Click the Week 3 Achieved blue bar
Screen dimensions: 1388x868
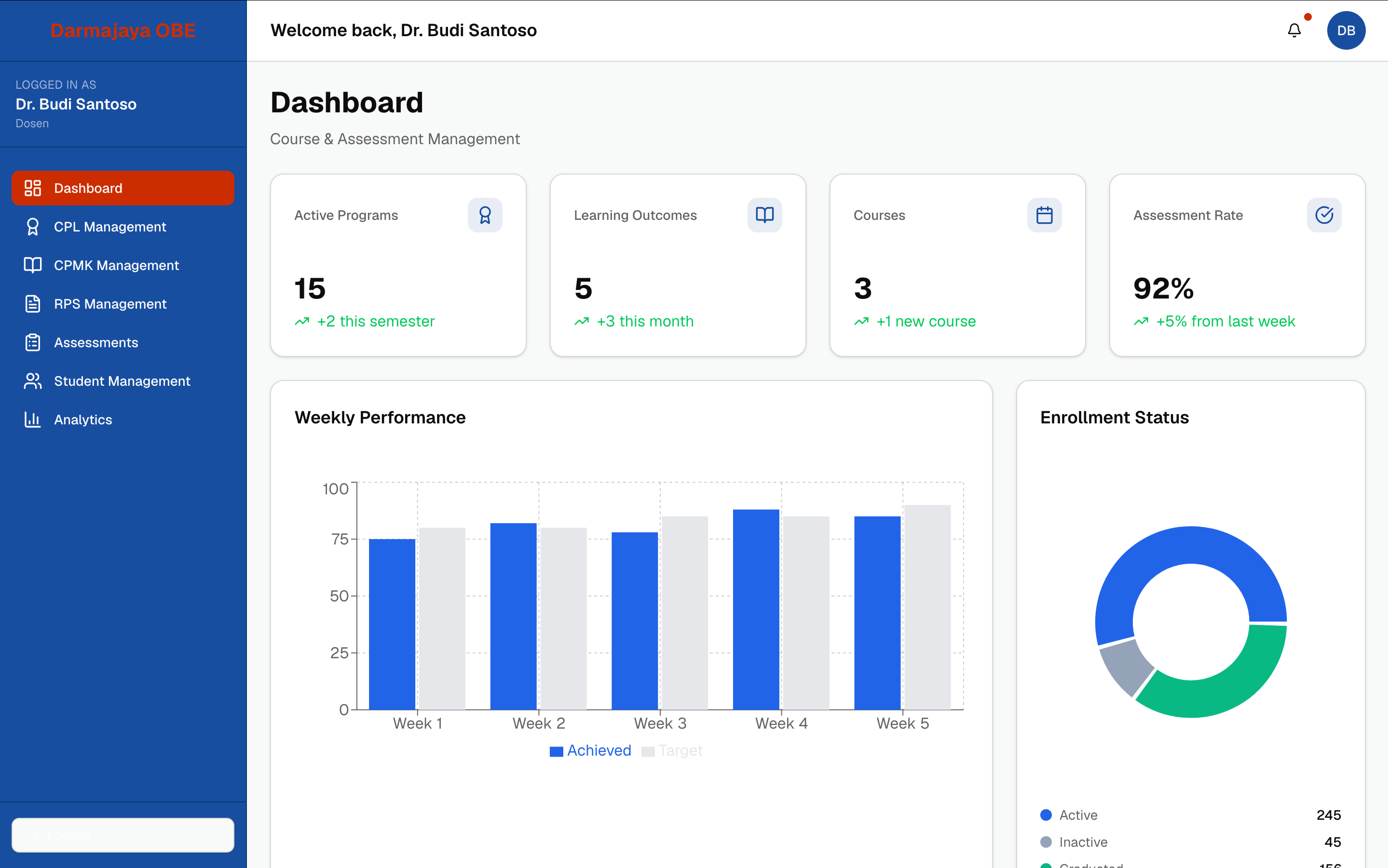[x=634, y=621]
